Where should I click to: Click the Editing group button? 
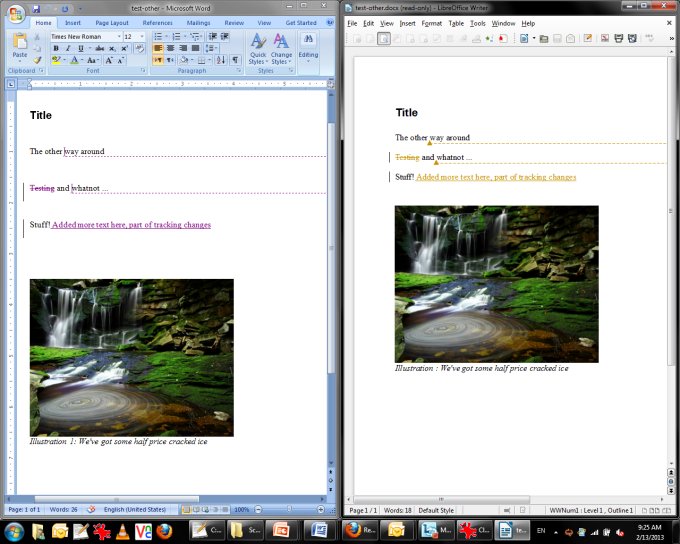(308, 47)
